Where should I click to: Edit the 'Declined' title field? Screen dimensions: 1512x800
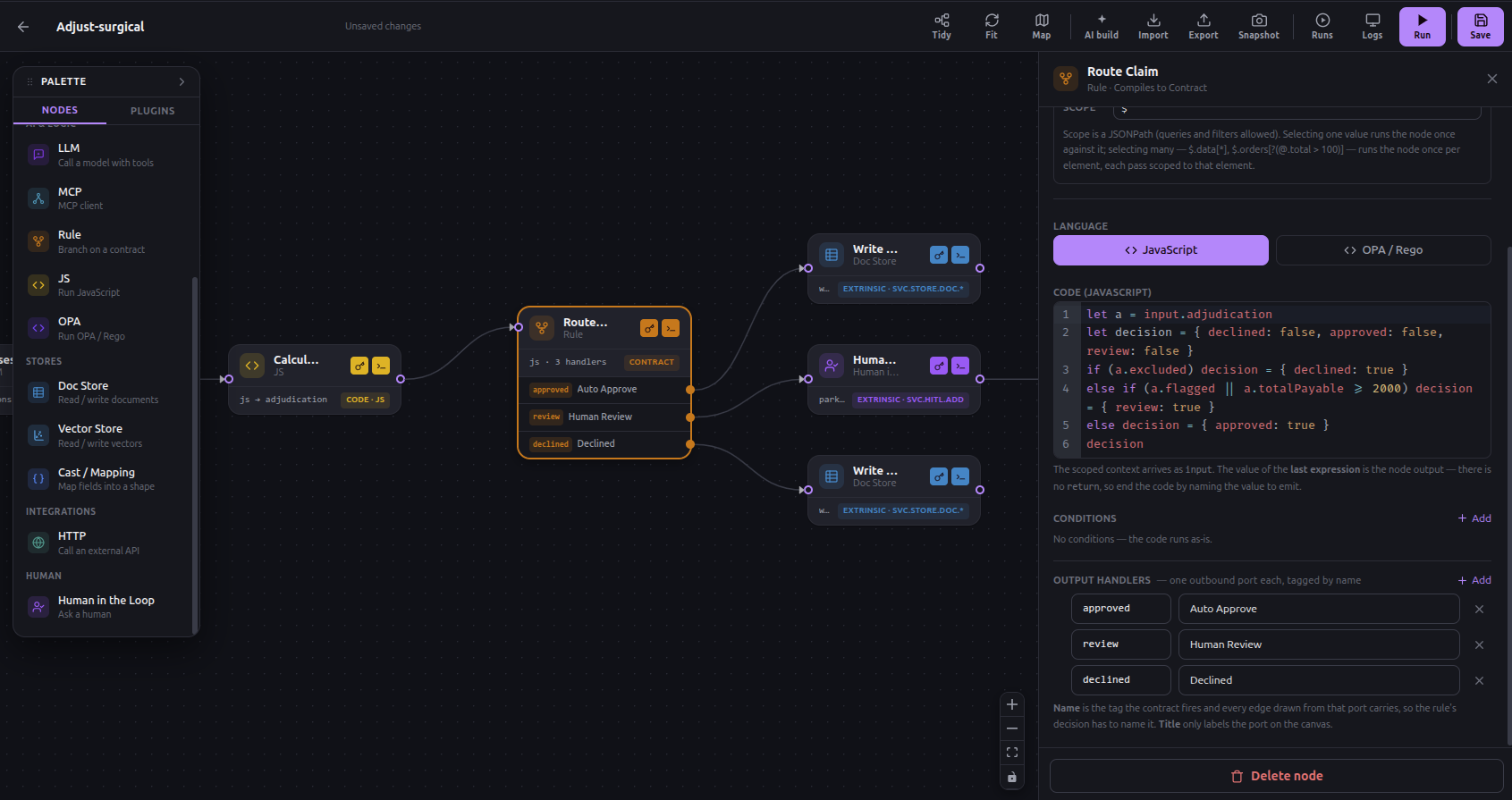(x=1319, y=680)
